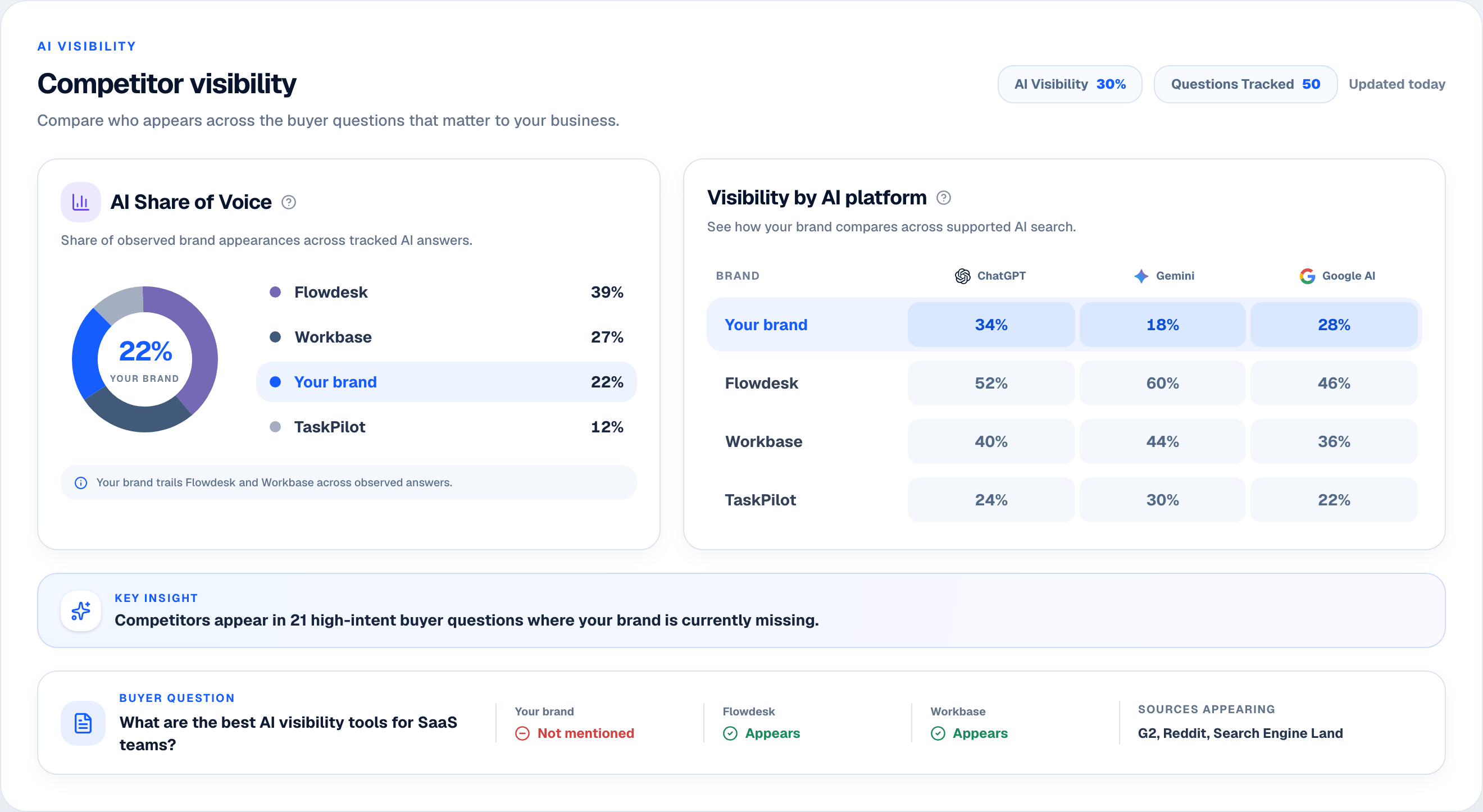Click the TaskPilot row label in platform table
Image resolution: width=1483 pixels, height=812 pixels.
[760, 500]
